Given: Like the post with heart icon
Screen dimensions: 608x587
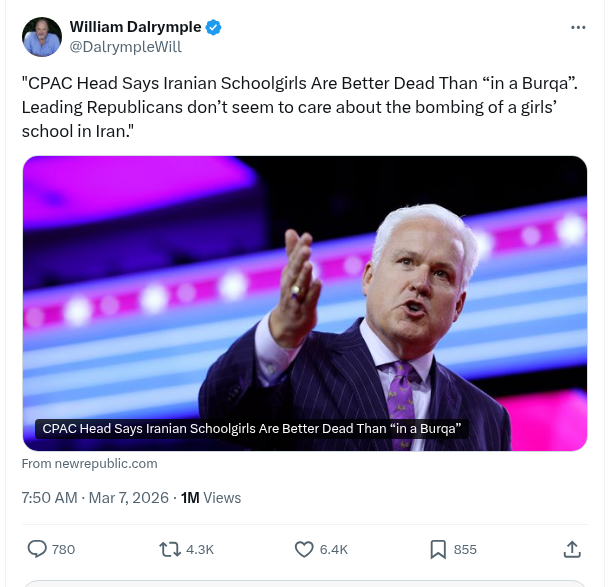Looking at the screenshot, I should pyautogui.click(x=304, y=549).
